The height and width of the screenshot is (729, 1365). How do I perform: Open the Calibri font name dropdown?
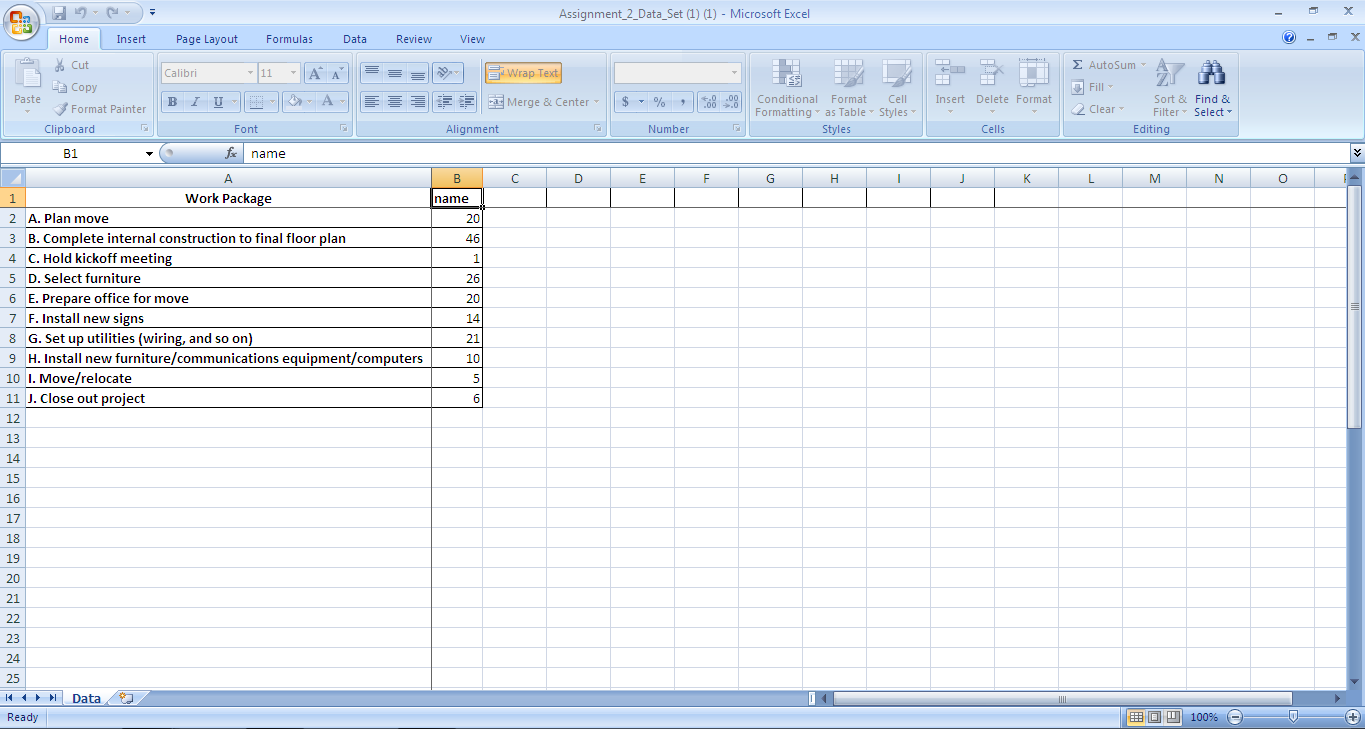pyautogui.click(x=250, y=73)
